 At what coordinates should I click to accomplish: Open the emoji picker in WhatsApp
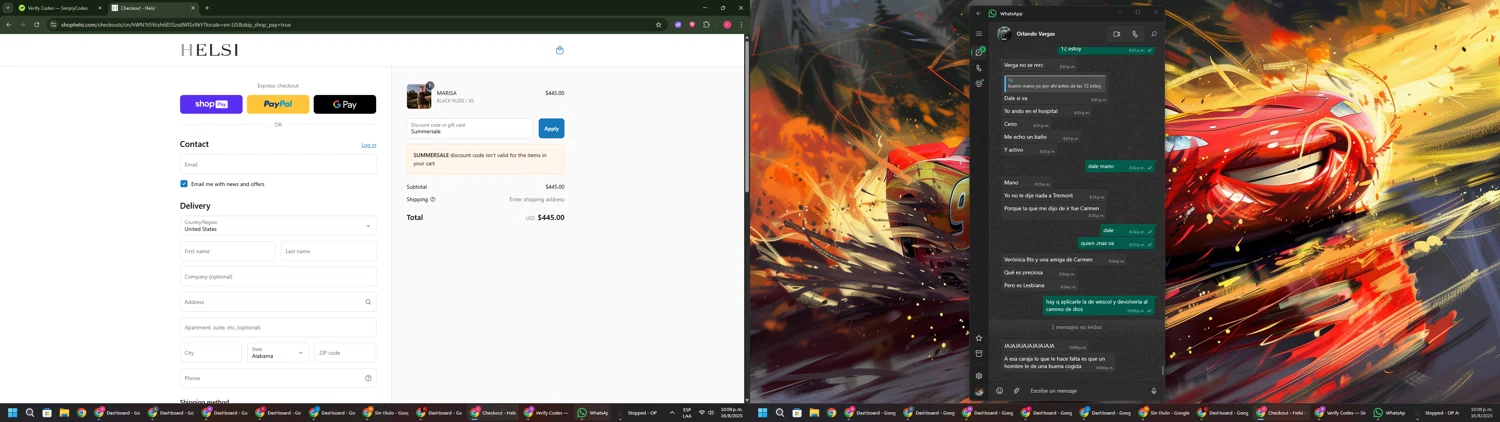[x=999, y=391]
